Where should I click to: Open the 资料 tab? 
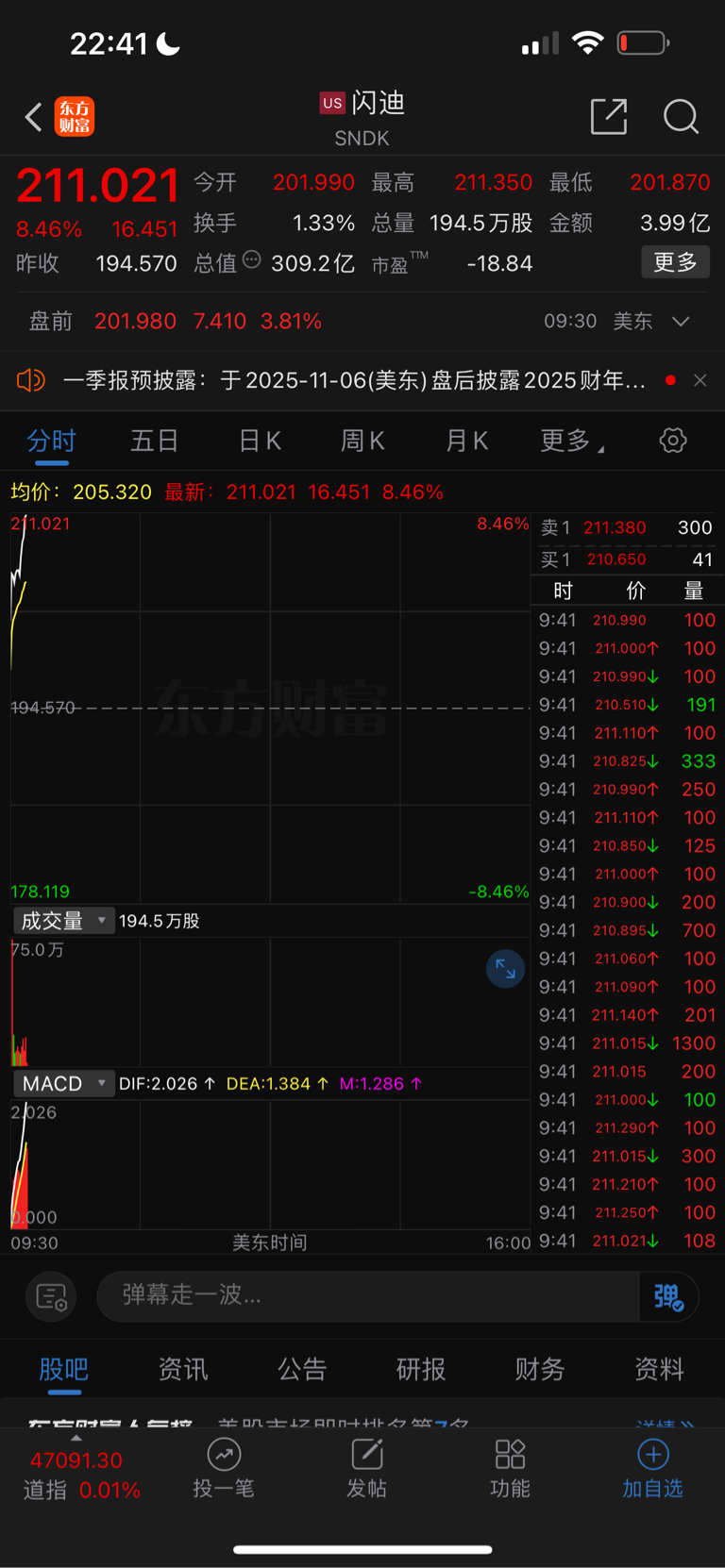click(659, 1369)
